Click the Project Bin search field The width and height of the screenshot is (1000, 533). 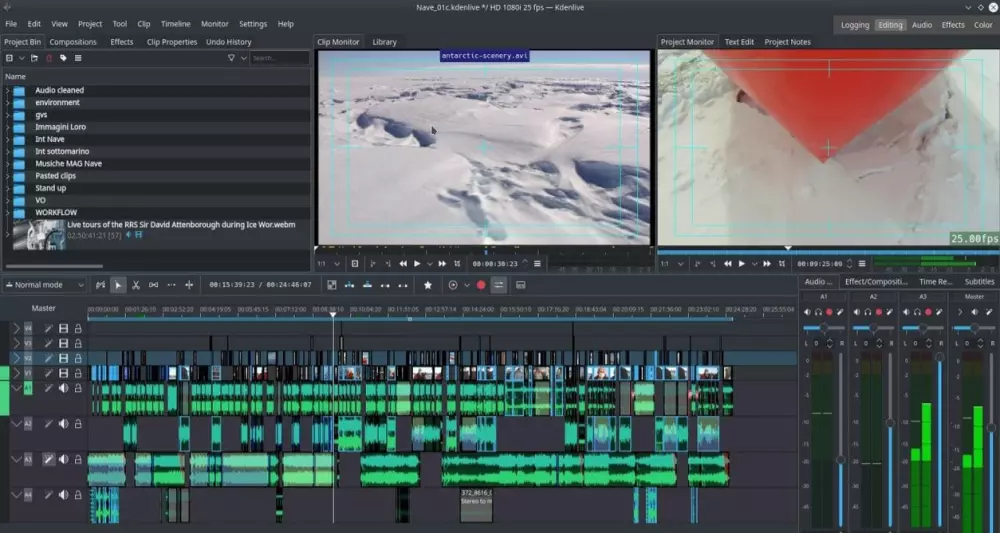(x=278, y=58)
